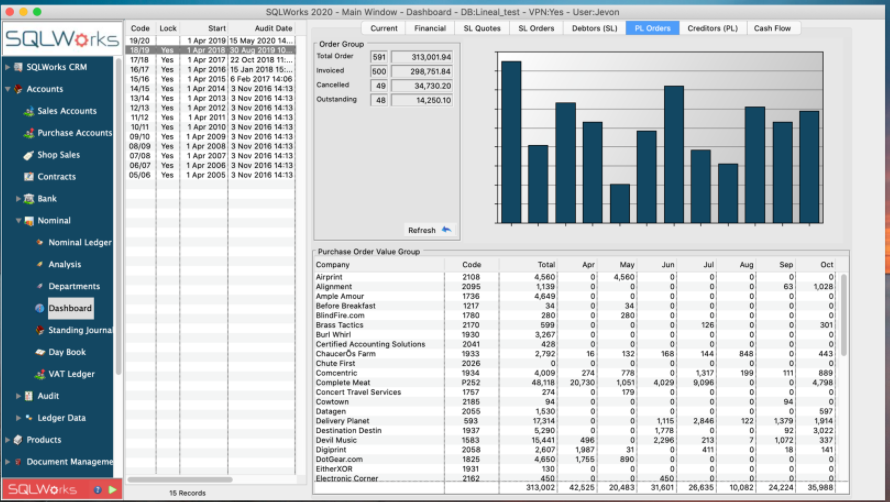The image size is (890, 502).
Task: Switch to the Financial tab
Action: 430,28
